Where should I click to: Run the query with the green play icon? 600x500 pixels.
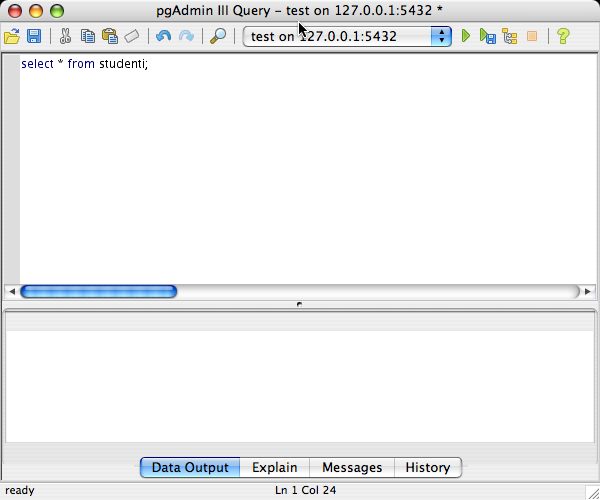coord(465,37)
